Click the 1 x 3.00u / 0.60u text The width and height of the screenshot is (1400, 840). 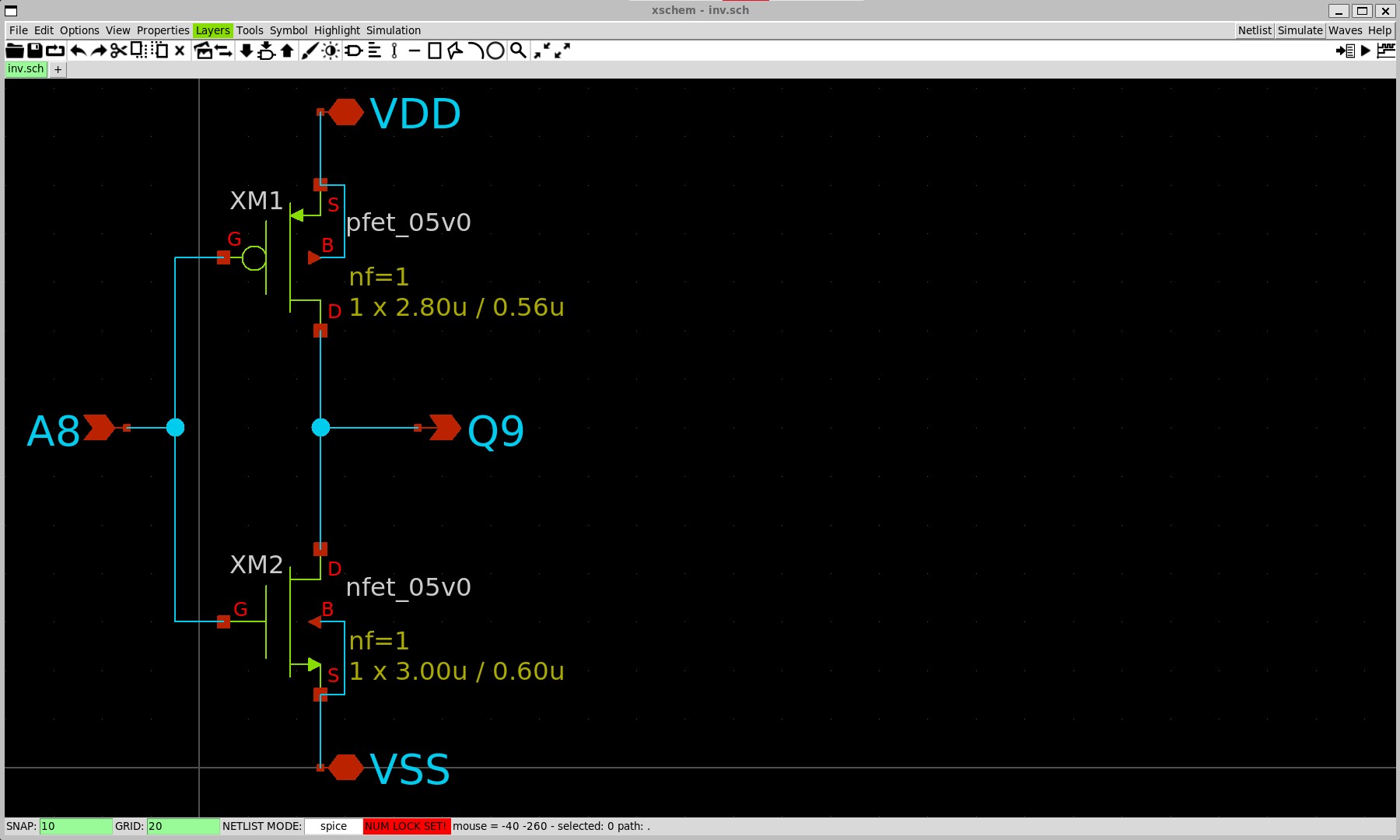pos(457,671)
